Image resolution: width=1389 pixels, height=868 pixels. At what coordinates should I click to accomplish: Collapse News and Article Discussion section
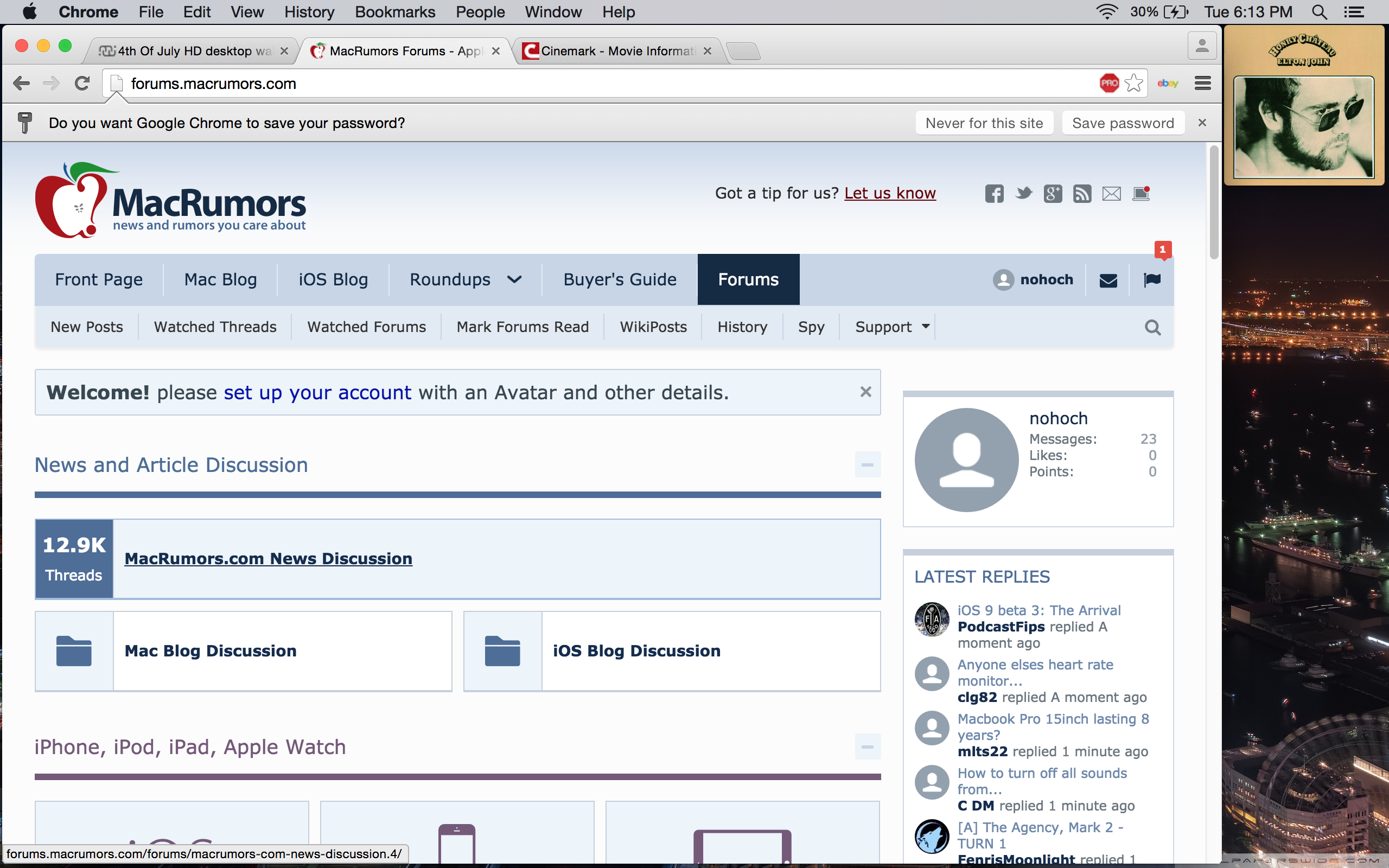point(867,464)
